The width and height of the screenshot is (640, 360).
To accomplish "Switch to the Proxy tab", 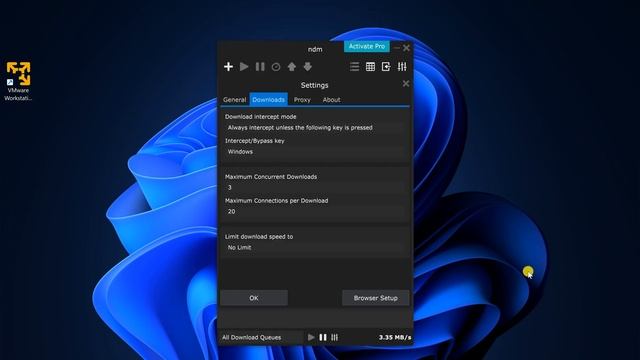I will pos(302,100).
